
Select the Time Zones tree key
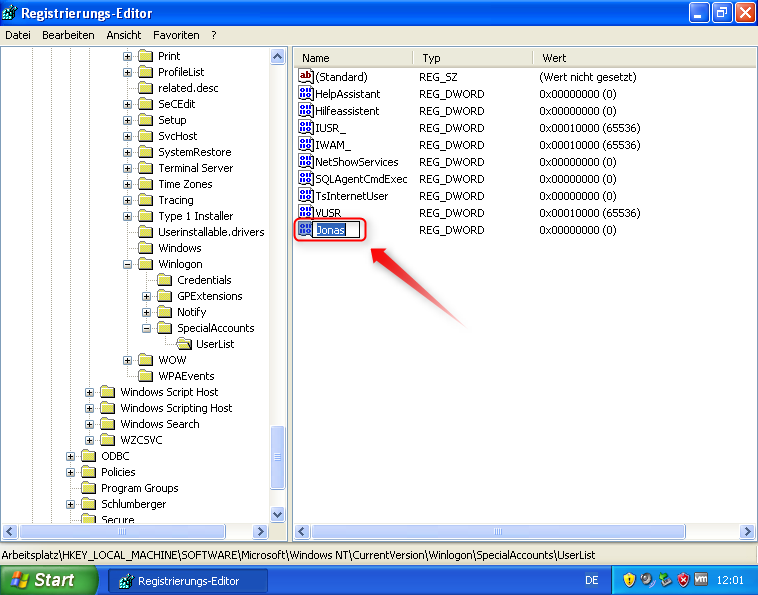point(185,184)
